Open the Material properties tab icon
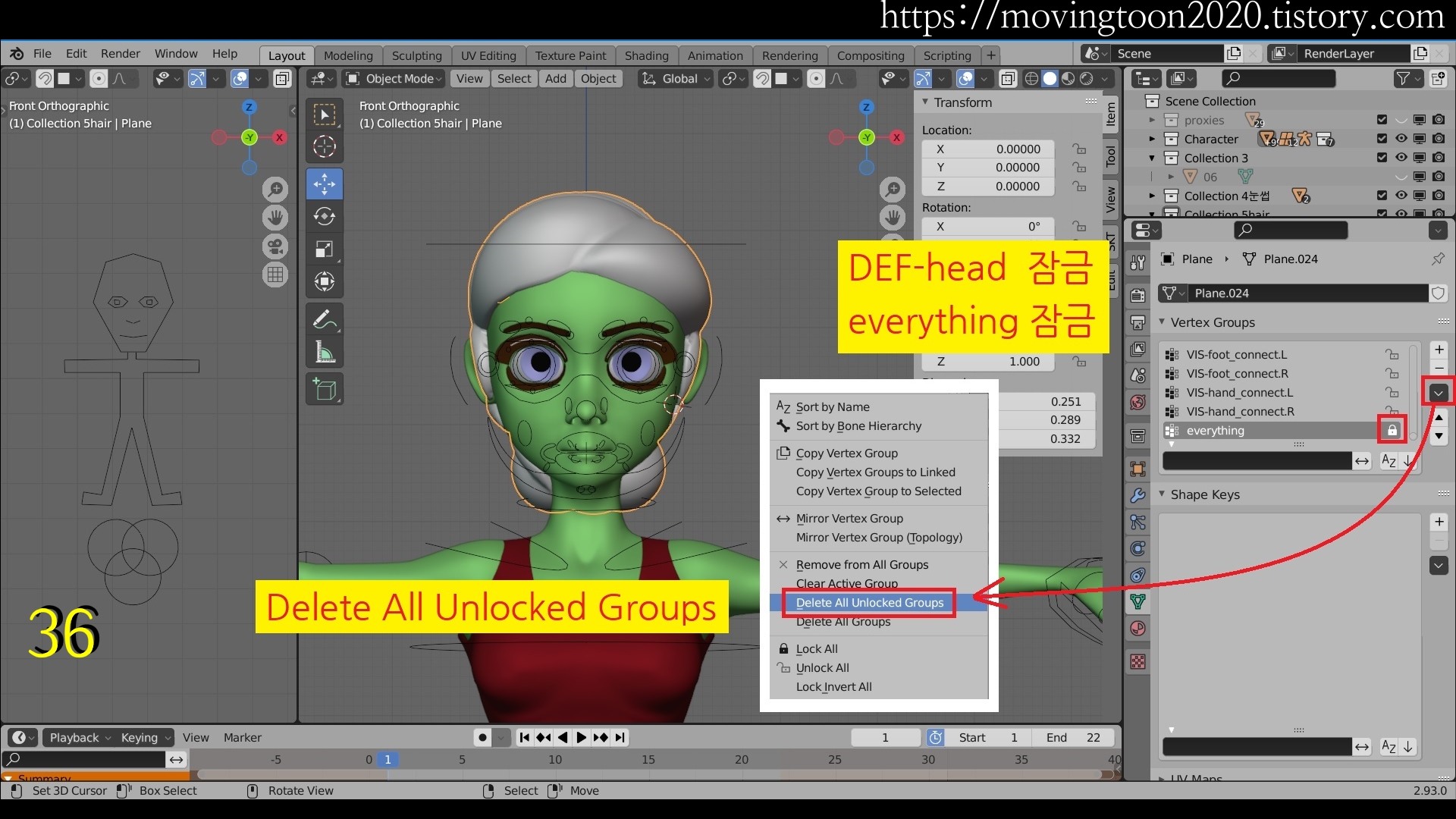This screenshot has width=1456, height=819. [x=1137, y=628]
